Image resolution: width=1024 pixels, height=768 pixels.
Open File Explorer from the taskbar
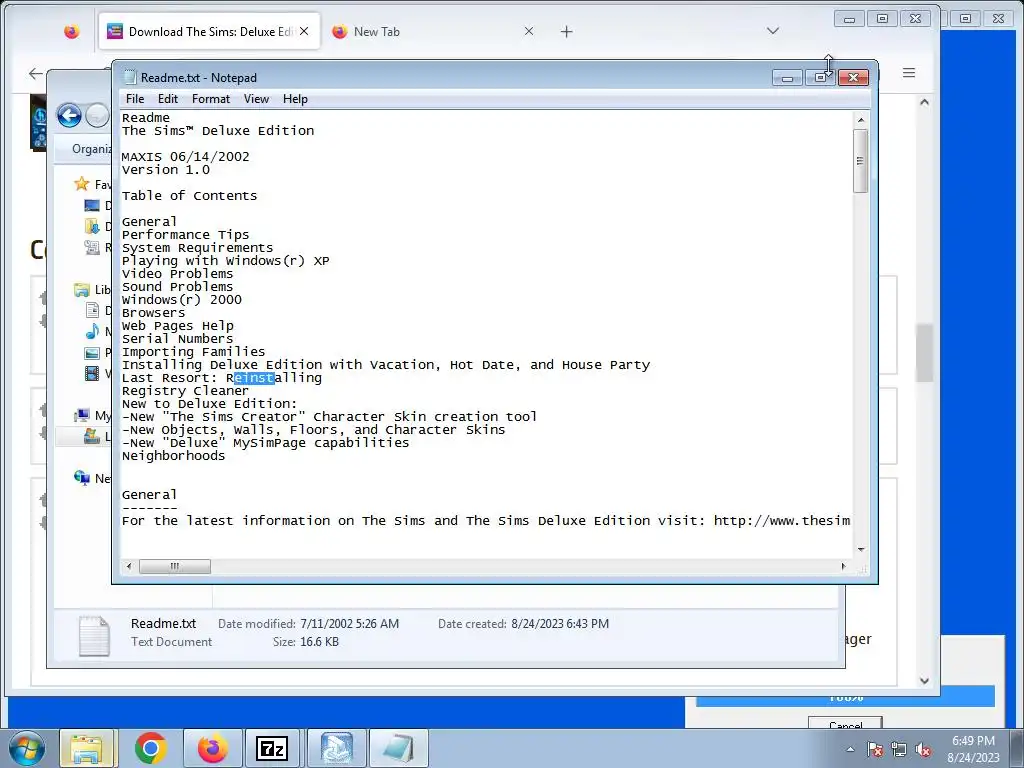coord(87,748)
